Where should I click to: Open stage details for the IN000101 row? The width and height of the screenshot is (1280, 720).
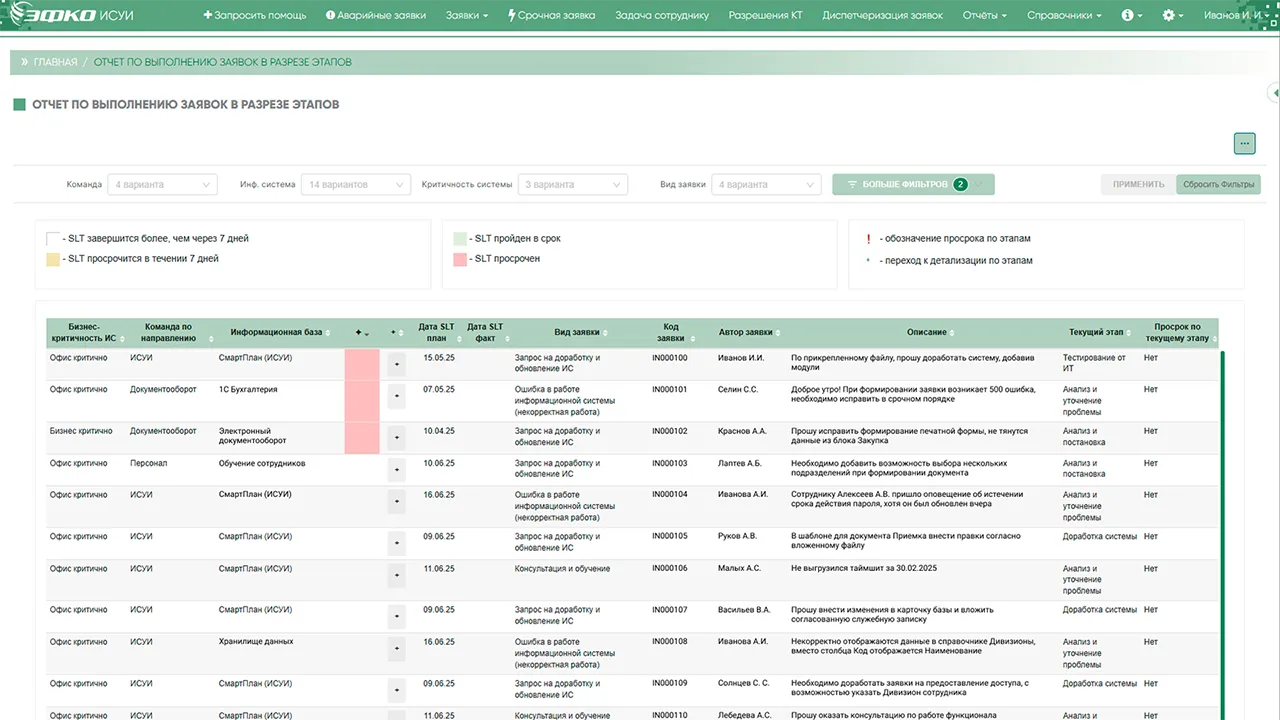396,397
